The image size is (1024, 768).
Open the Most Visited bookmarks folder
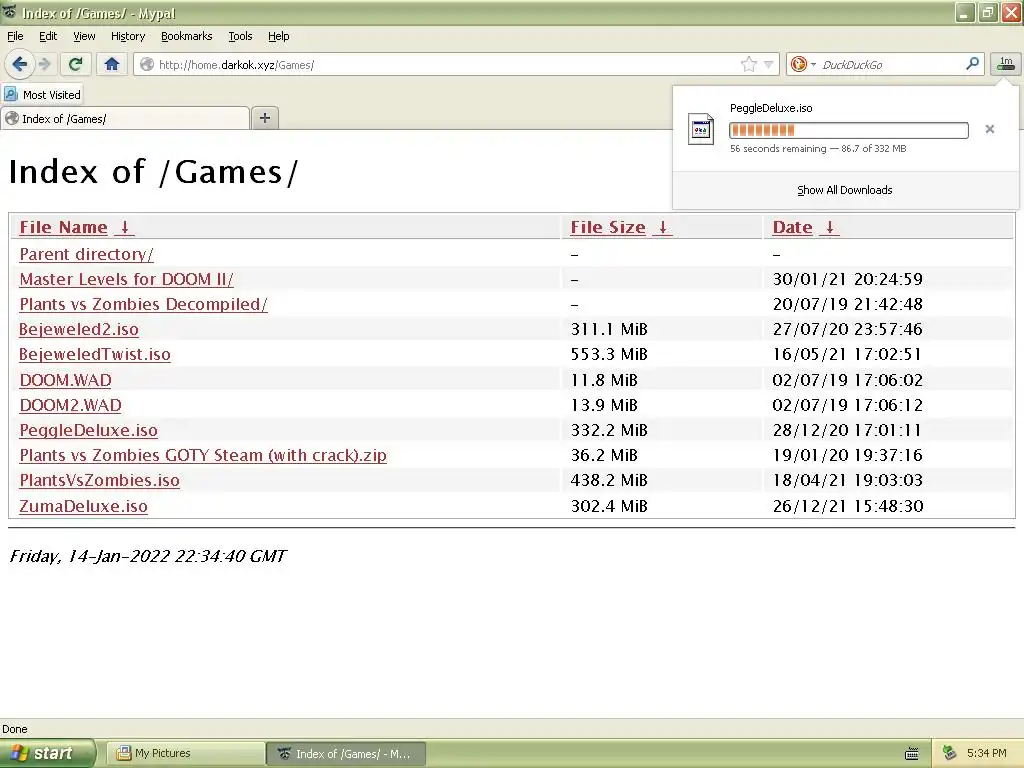coord(43,95)
